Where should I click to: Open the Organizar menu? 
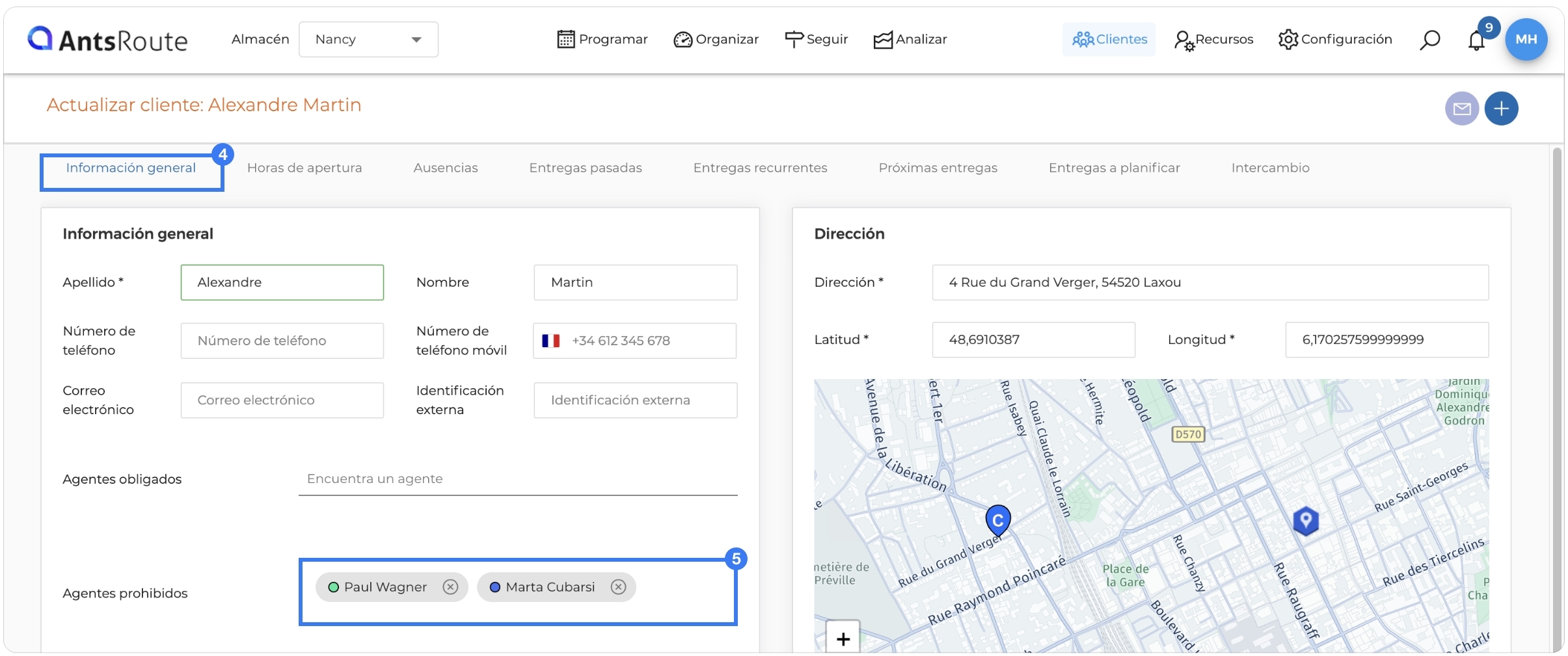[x=716, y=39]
